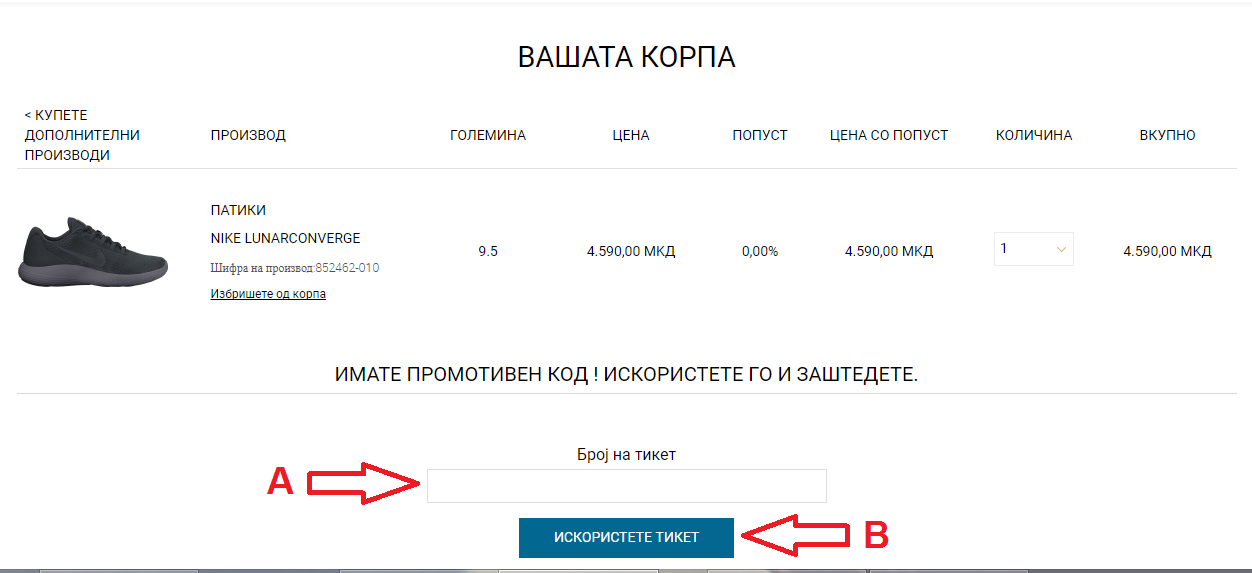The image size is (1252, 573).
Task: Open the quantity dropdown showing 1
Action: coord(1033,249)
